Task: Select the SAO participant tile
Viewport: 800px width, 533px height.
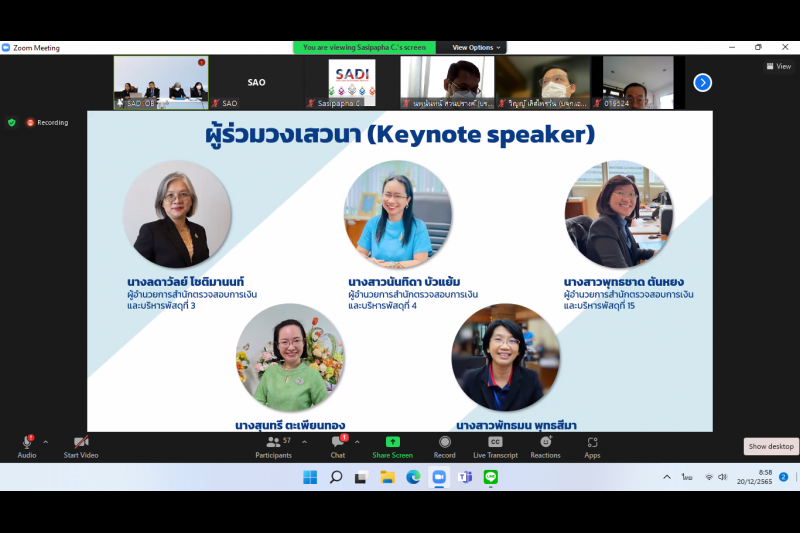Action: [256, 83]
